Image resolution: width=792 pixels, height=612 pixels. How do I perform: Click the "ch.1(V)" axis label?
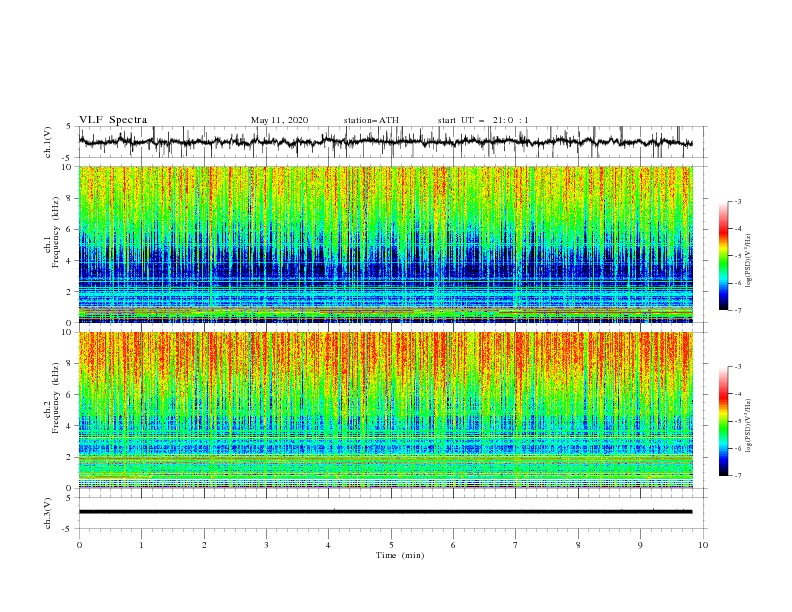(48, 142)
